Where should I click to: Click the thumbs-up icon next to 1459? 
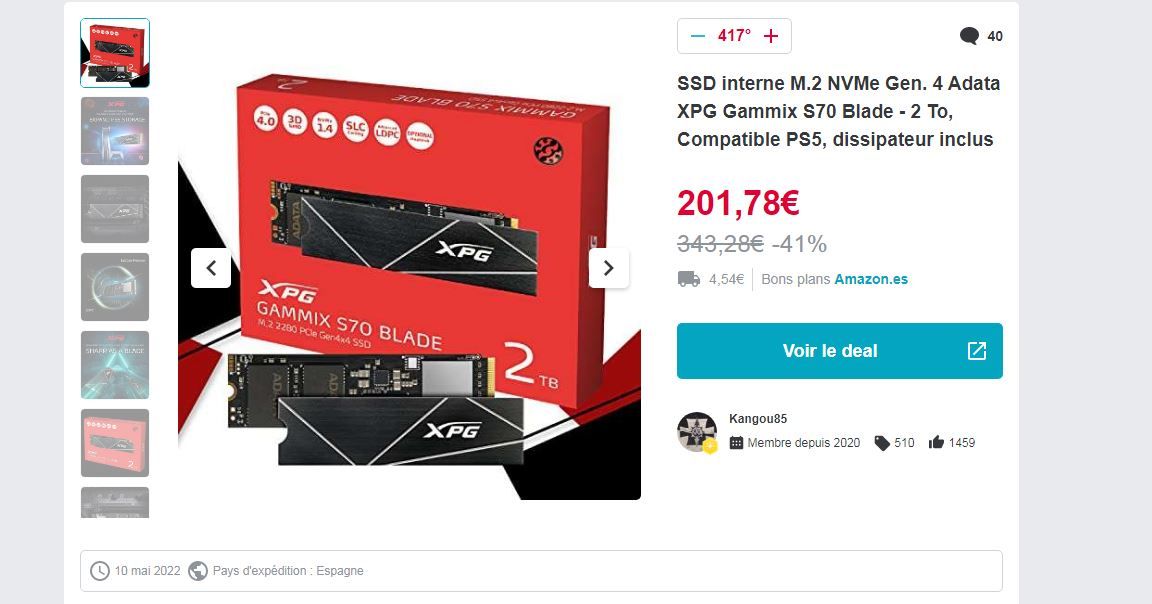click(936, 442)
